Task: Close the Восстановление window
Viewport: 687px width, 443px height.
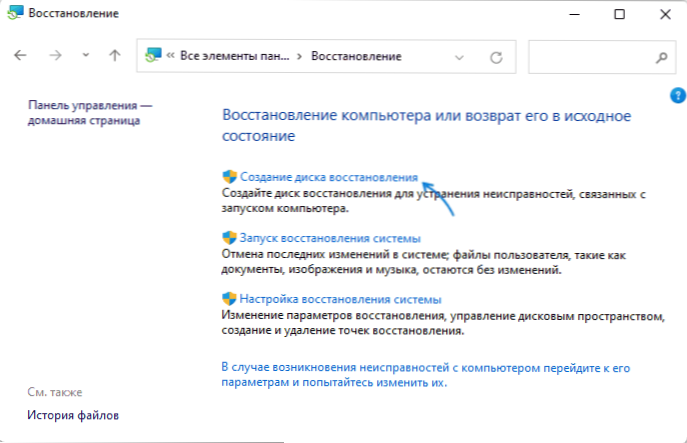Action: (x=665, y=14)
